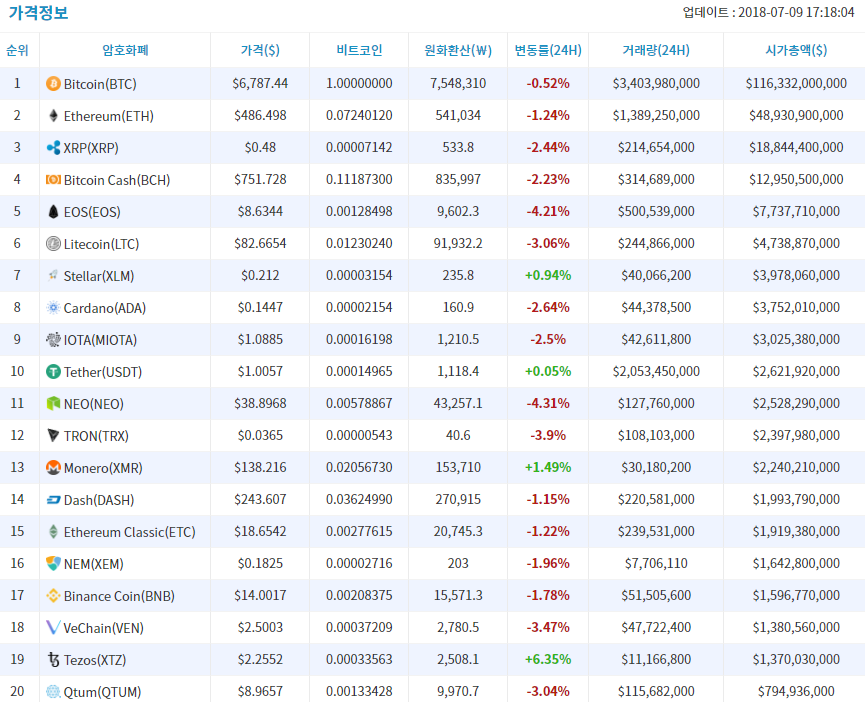Viewport: 865px width, 702px height.
Task: Open the XRP(XRP) coin link
Action: (x=91, y=148)
